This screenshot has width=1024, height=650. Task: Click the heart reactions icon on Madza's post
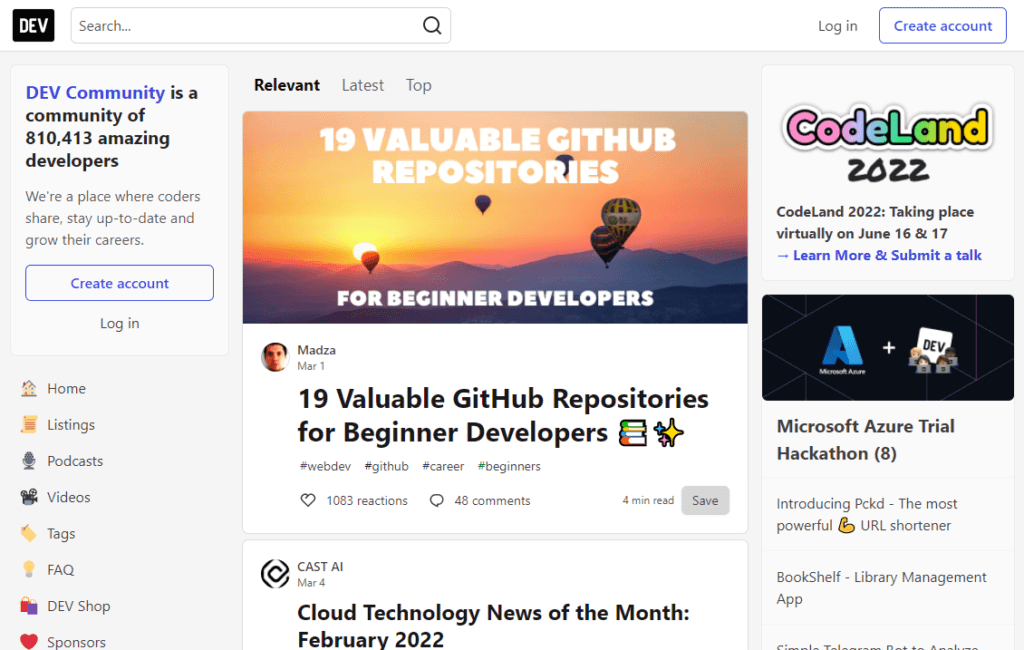(308, 500)
